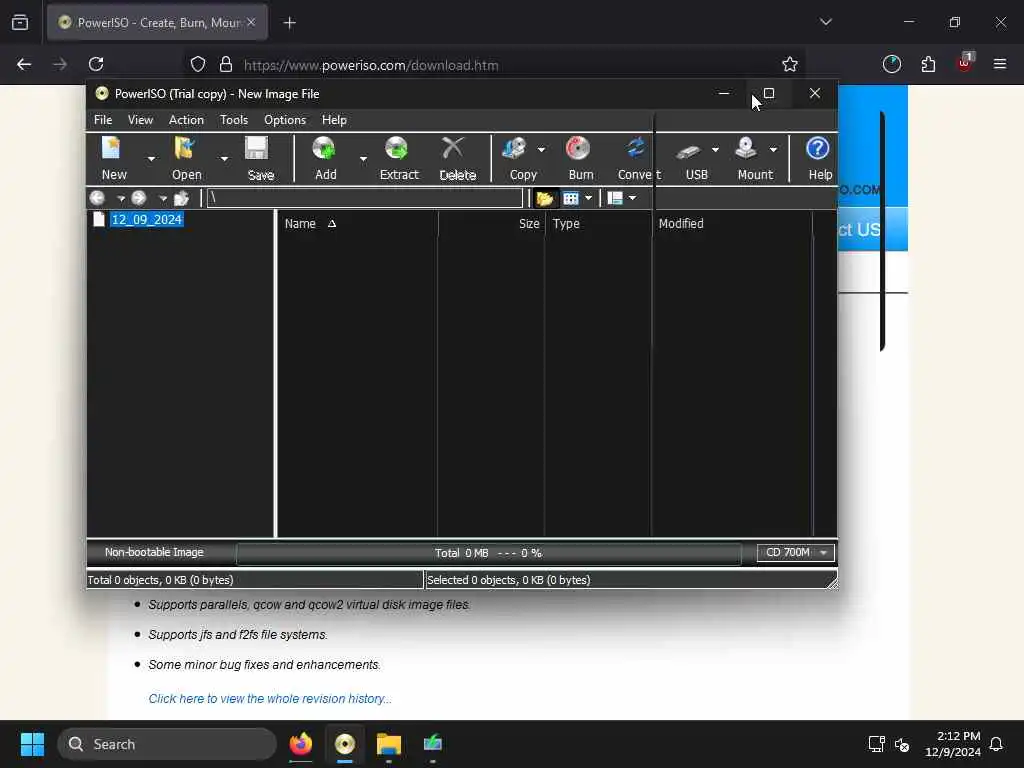Open the CD 700M media size dropdown
This screenshot has width=1024, height=768.
(795, 552)
